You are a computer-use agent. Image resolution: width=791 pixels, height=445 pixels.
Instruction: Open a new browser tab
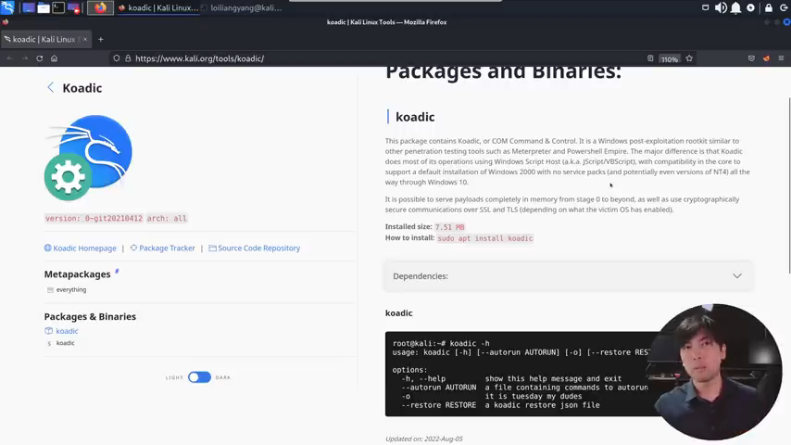(x=100, y=39)
